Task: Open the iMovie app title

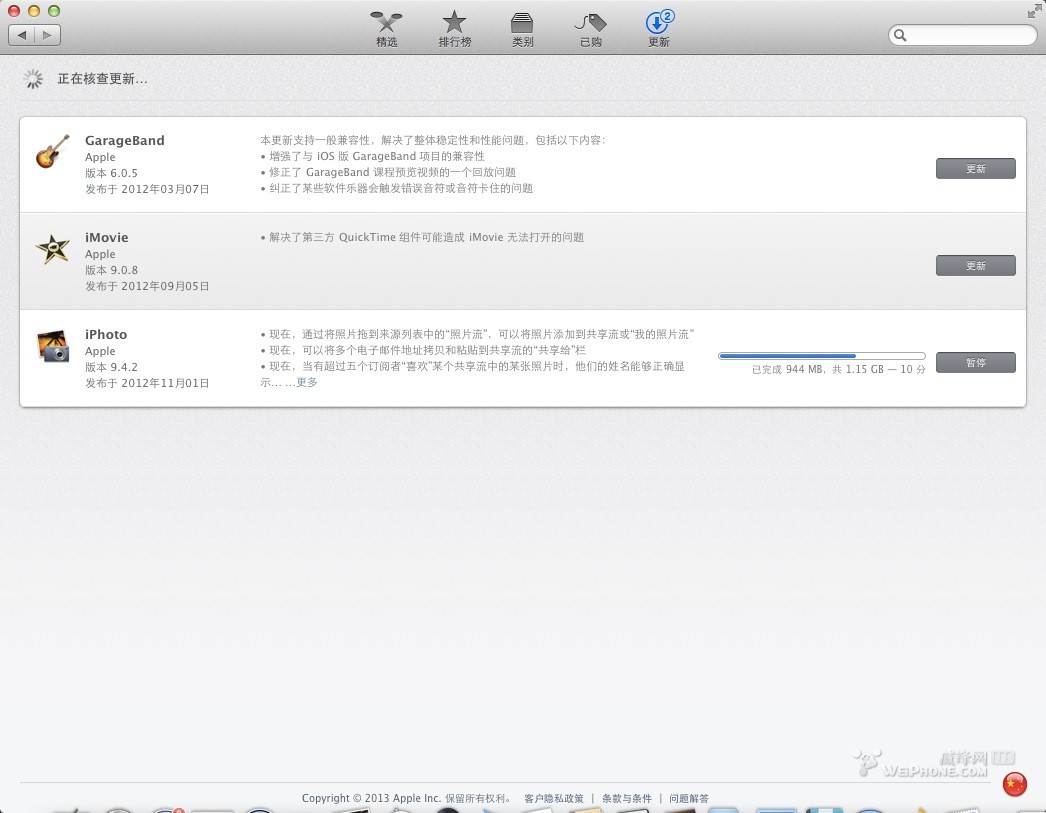Action: click(x=107, y=237)
